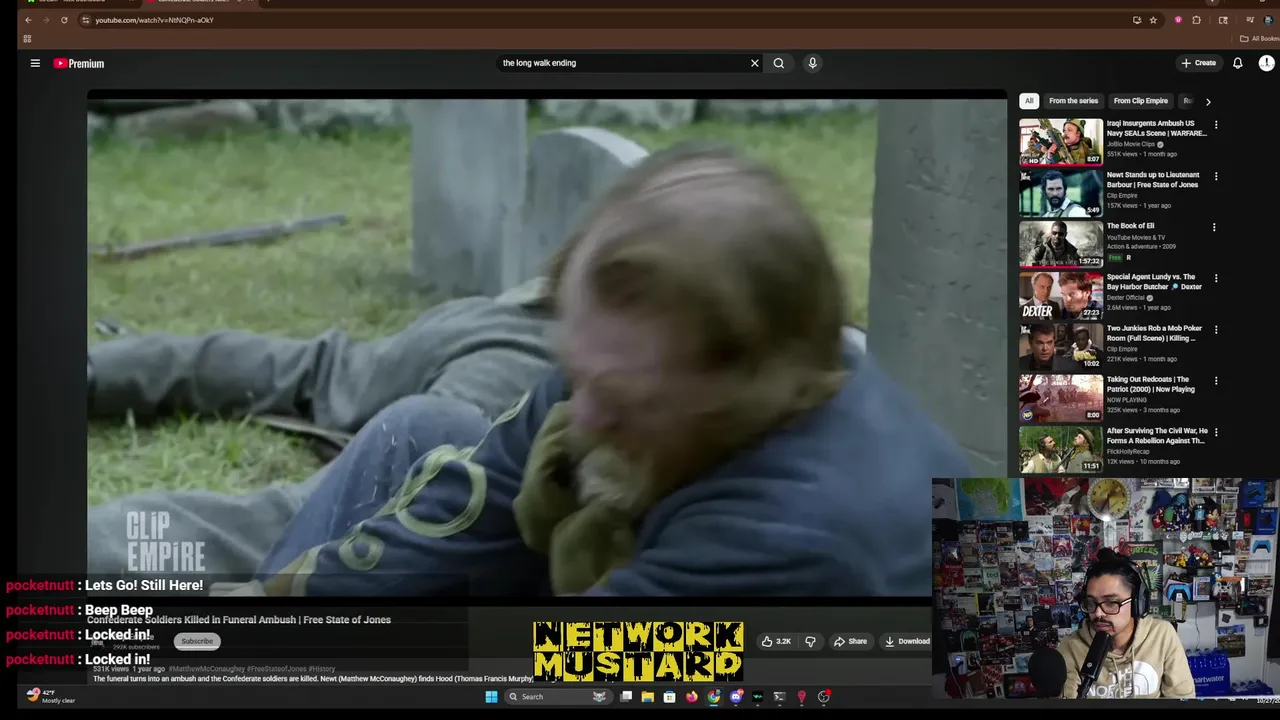1280x720 pixels.
Task: Open options menu for Special Agent Lundy video
Action: (1216, 279)
